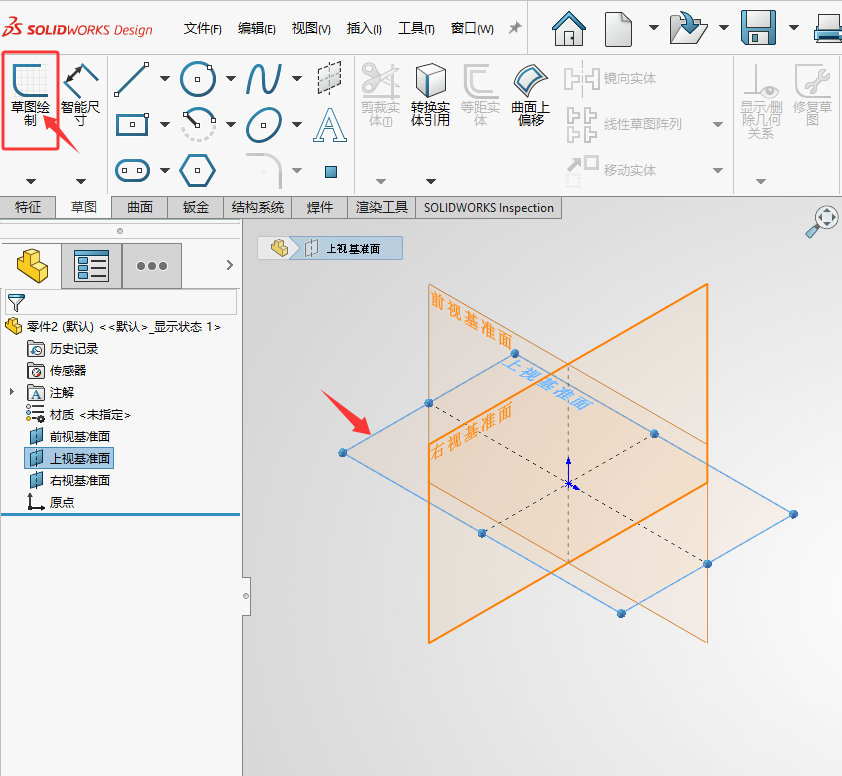Select the Line sketch tool

[132, 79]
